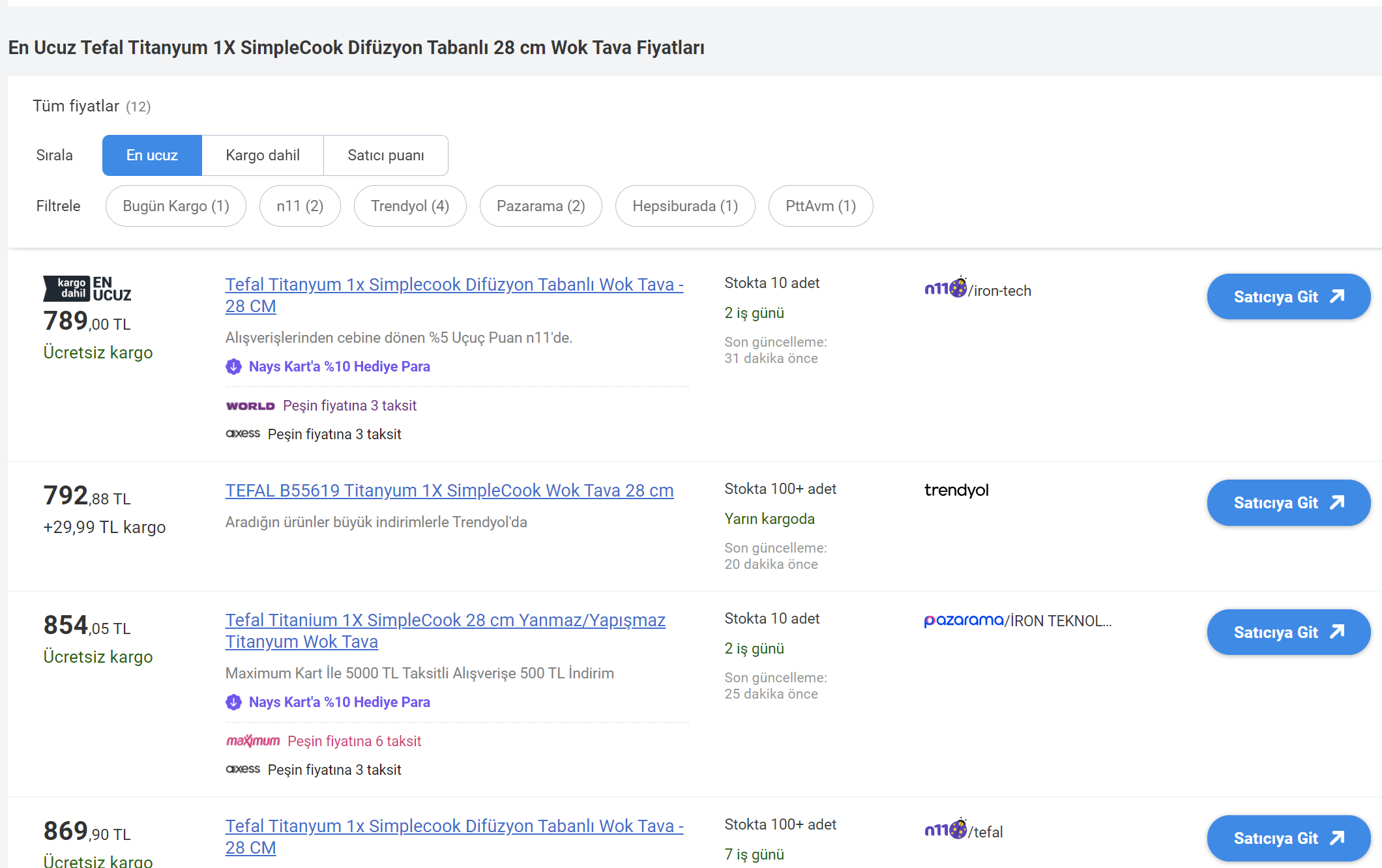Image resolution: width=1382 pixels, height=868 pixels.
Task: Go to seller for Pazarama offer
Action: (x=1288, y=632)
